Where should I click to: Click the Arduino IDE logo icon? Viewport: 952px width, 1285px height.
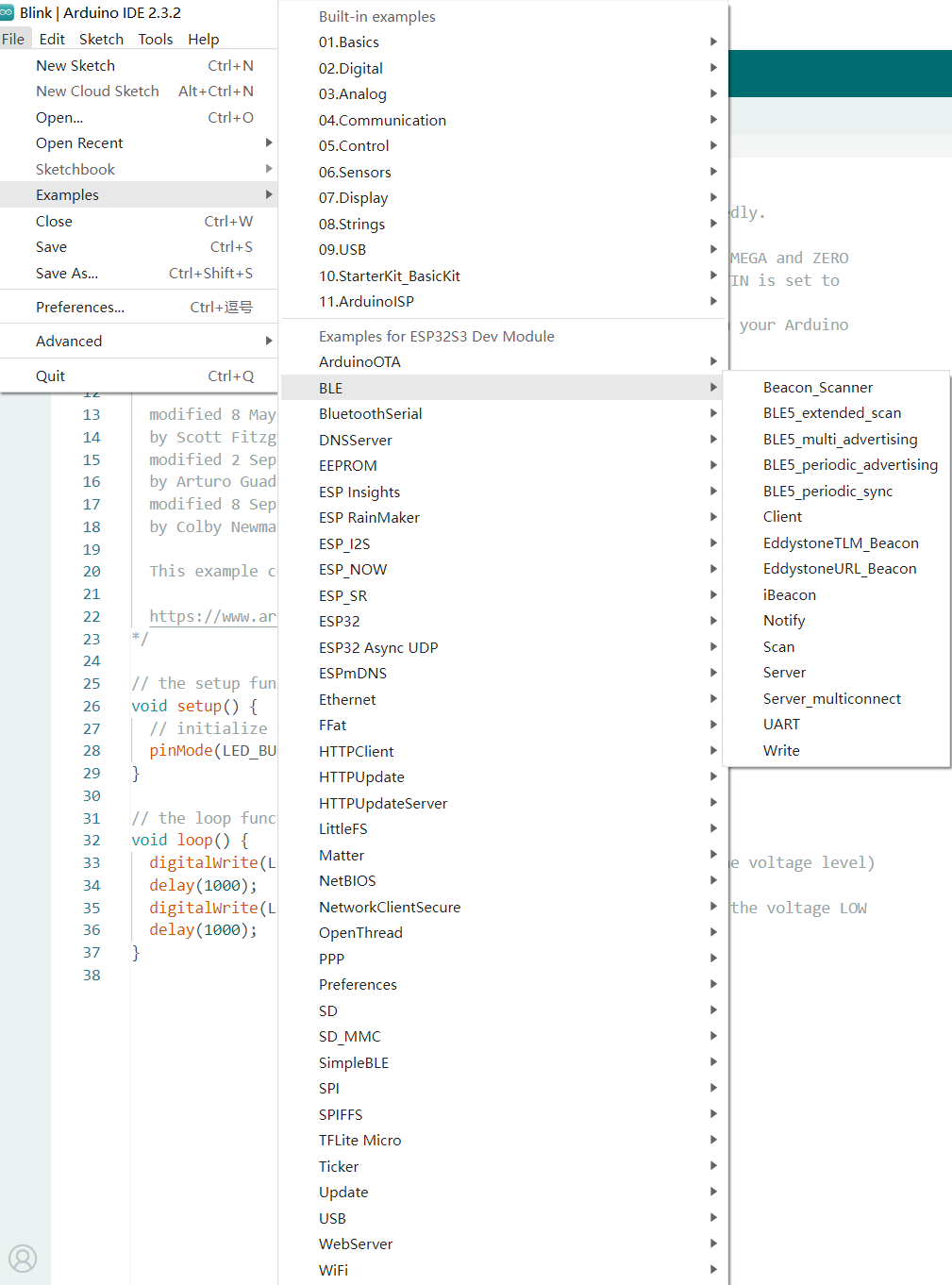coord(8,12)
